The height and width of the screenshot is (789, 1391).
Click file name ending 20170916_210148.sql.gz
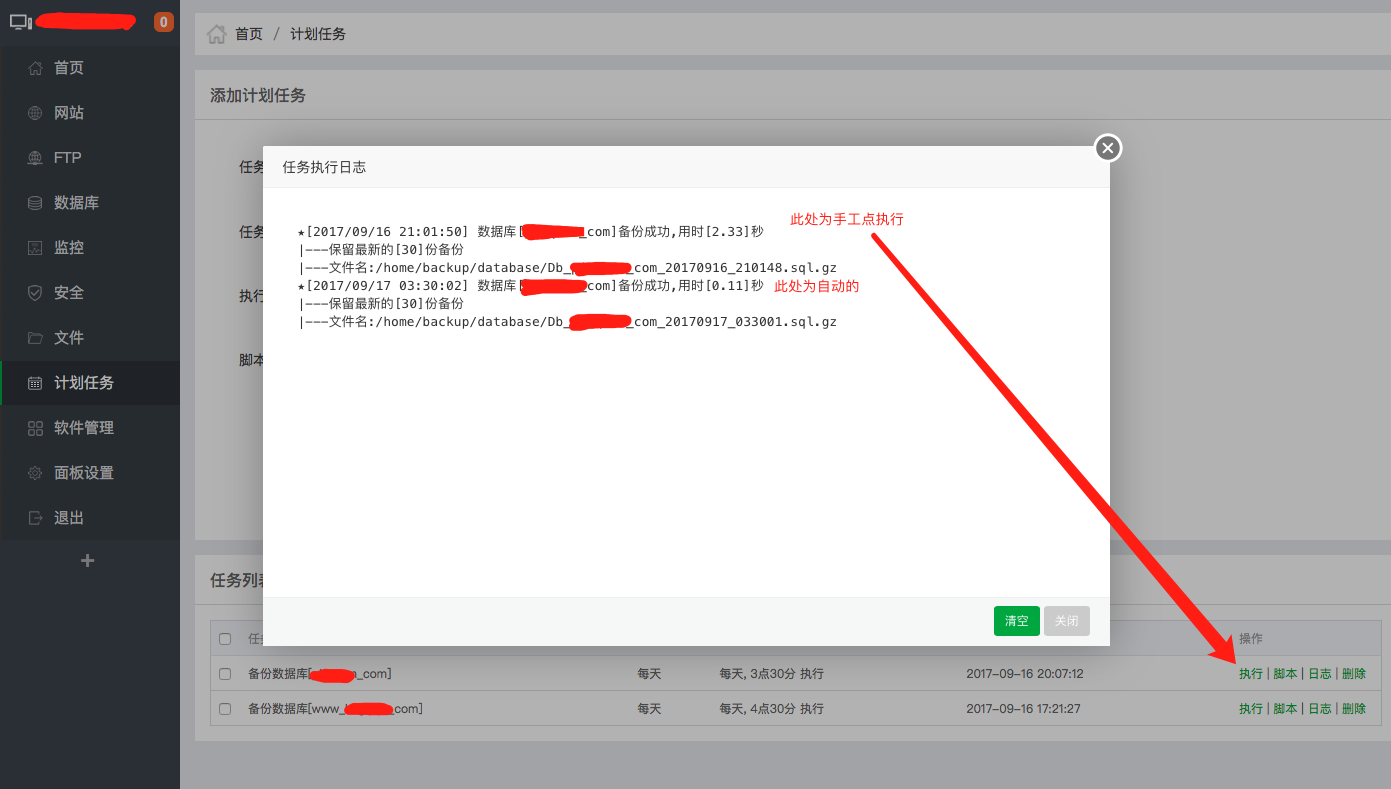(x=568, y=268)
